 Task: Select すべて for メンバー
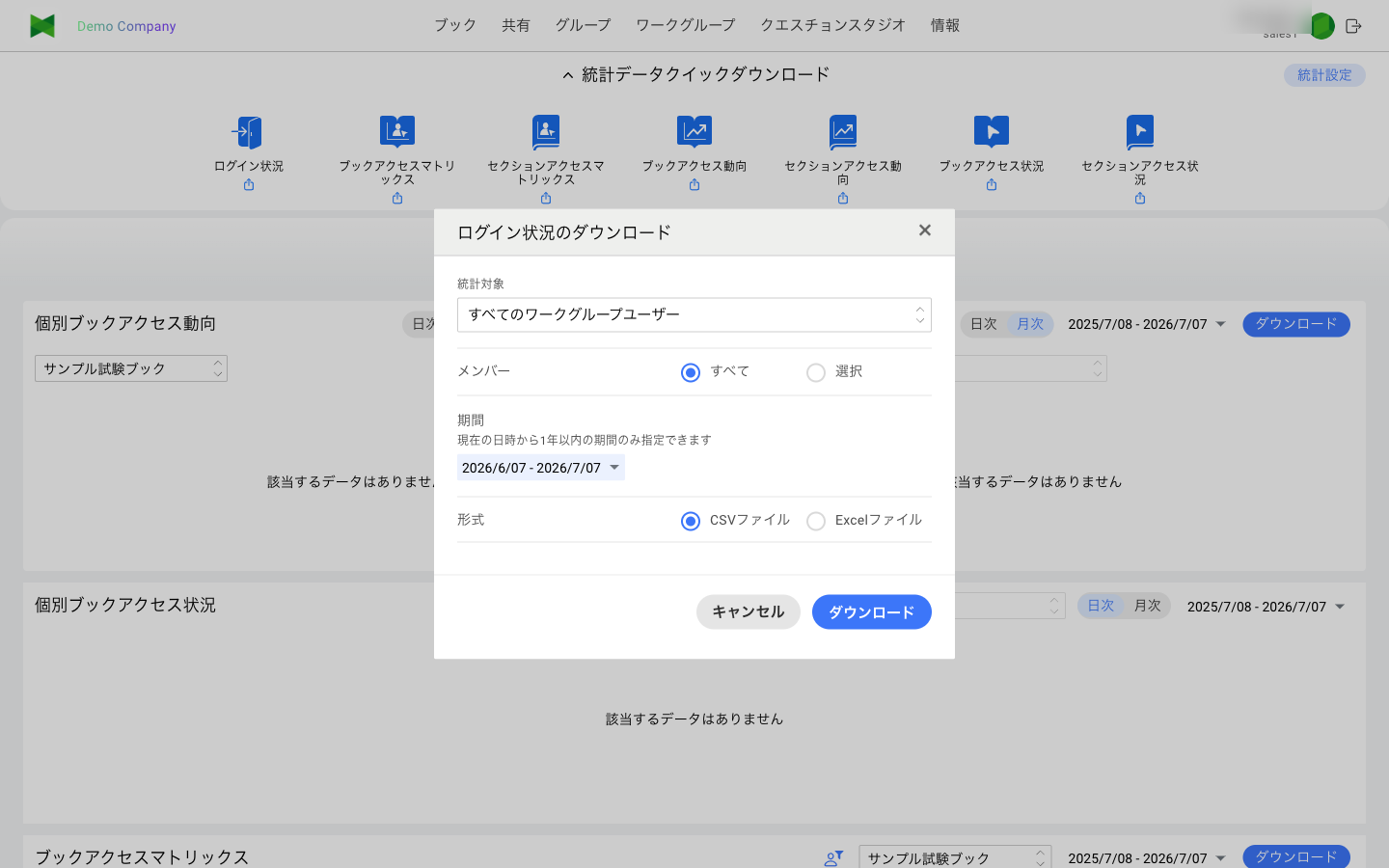coord(691,372)
